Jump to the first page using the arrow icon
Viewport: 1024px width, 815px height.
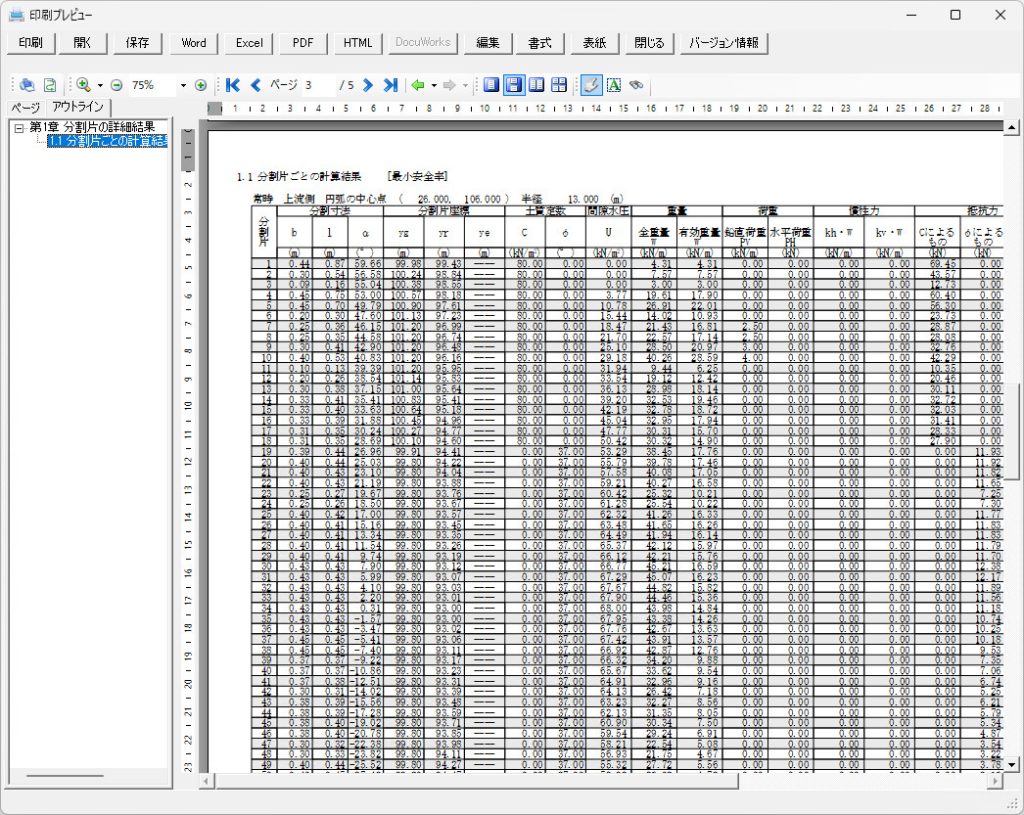[x=233, y=85]
